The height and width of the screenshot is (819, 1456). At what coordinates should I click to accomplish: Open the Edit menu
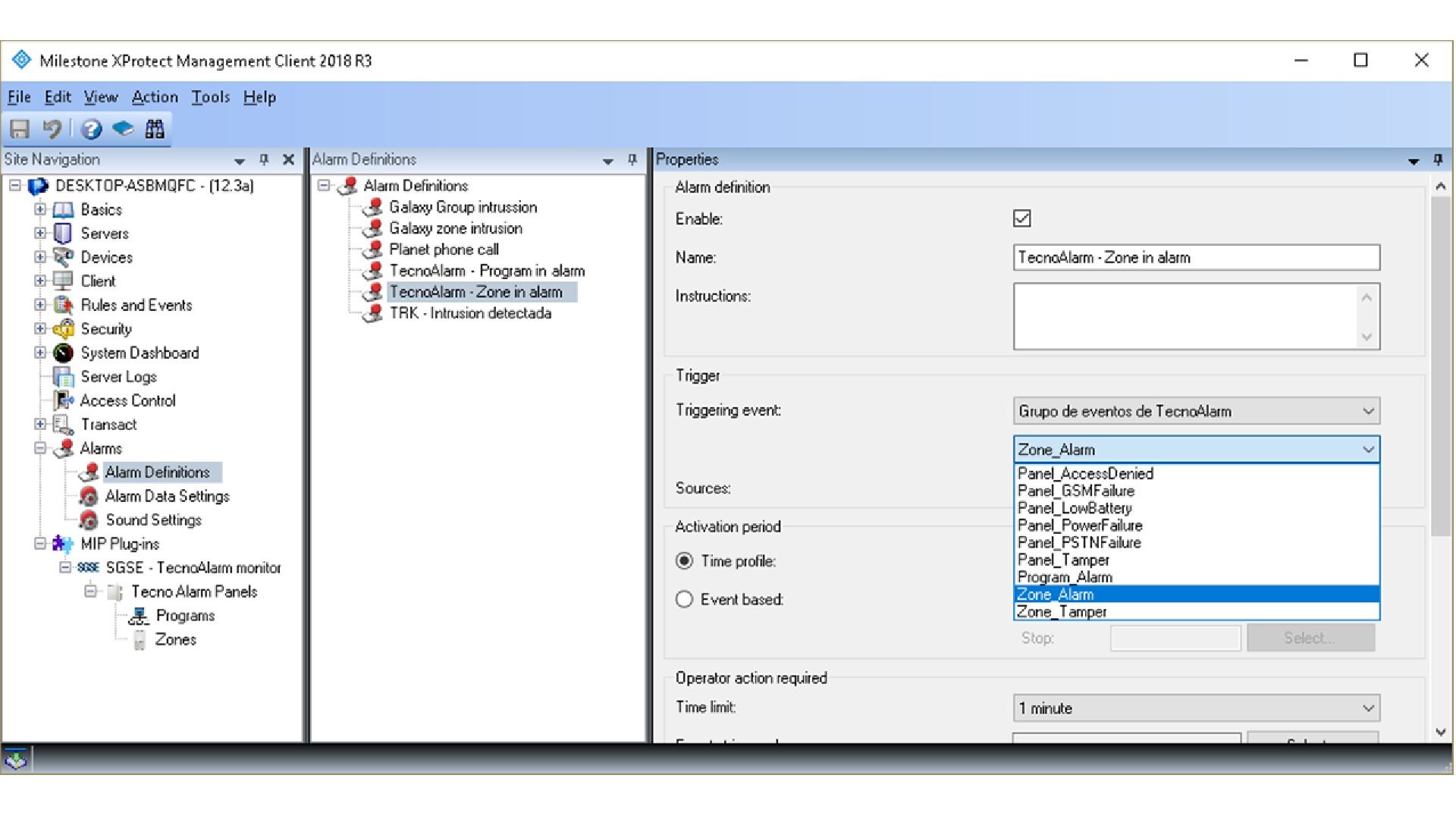[58, 97]
